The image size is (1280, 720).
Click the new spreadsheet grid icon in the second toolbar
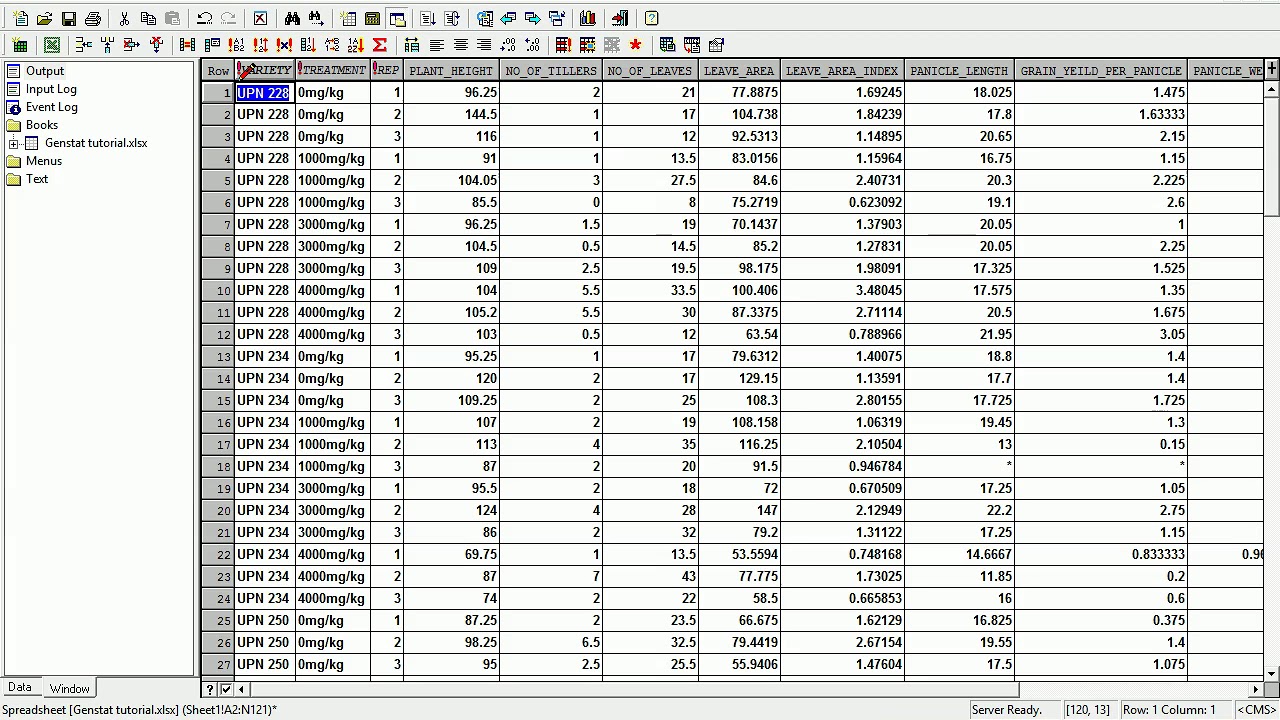point(20,45)
